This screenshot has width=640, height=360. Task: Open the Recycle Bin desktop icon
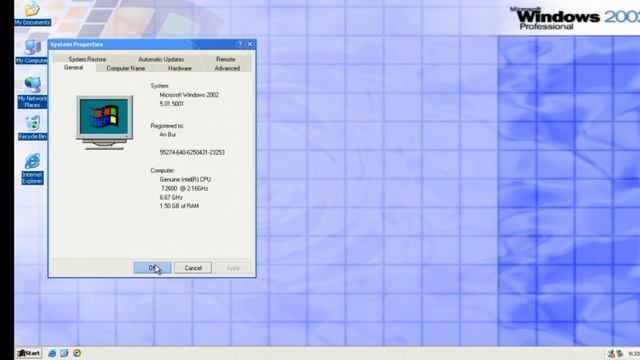pos(32,128)
